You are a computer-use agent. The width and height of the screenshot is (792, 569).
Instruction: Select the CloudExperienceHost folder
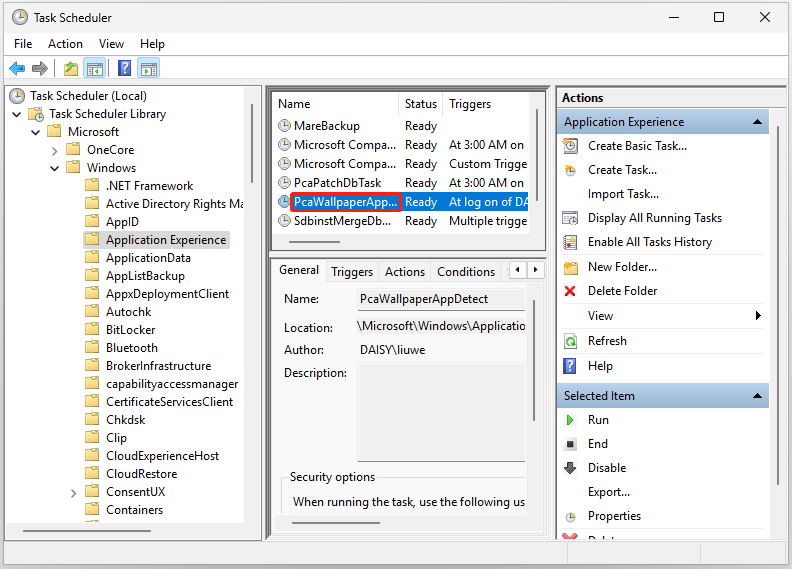pyautogui.click(x=153, y=456)
